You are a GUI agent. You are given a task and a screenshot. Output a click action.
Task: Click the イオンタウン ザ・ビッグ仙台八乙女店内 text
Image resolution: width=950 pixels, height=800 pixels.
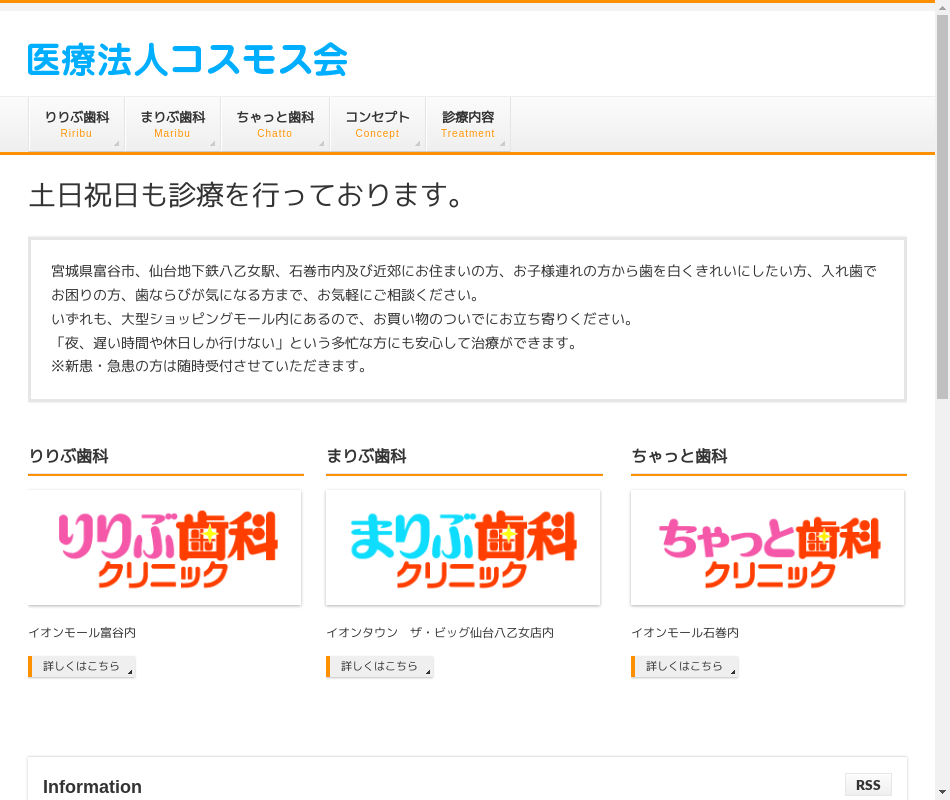(440, 633)
